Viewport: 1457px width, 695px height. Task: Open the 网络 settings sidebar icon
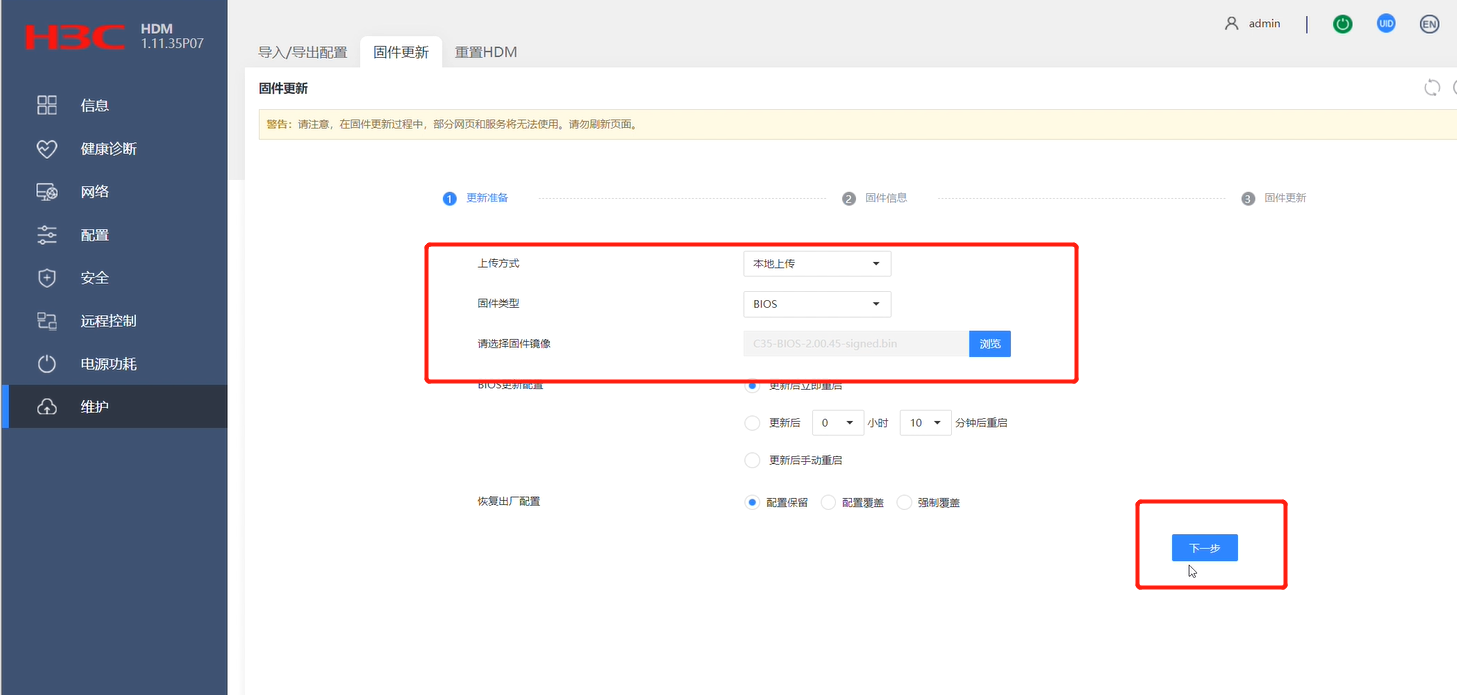point(94,191)
